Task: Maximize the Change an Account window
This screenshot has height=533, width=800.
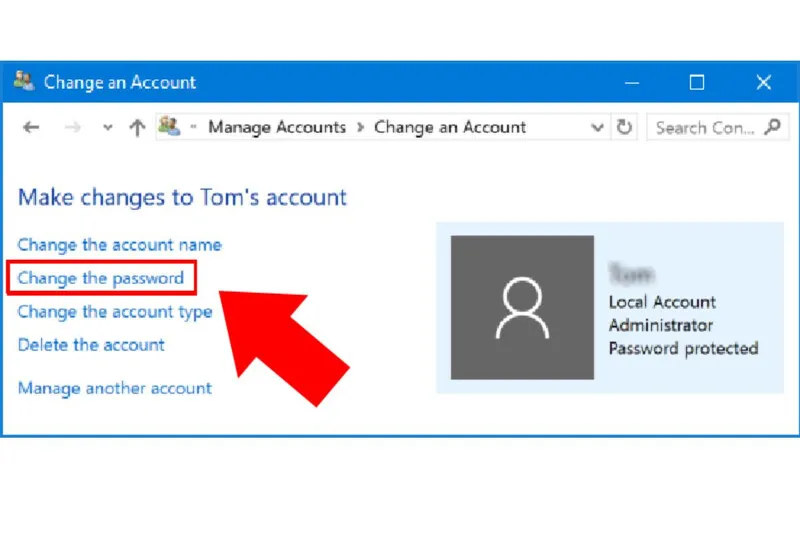Action: click(x=697, y=82)
